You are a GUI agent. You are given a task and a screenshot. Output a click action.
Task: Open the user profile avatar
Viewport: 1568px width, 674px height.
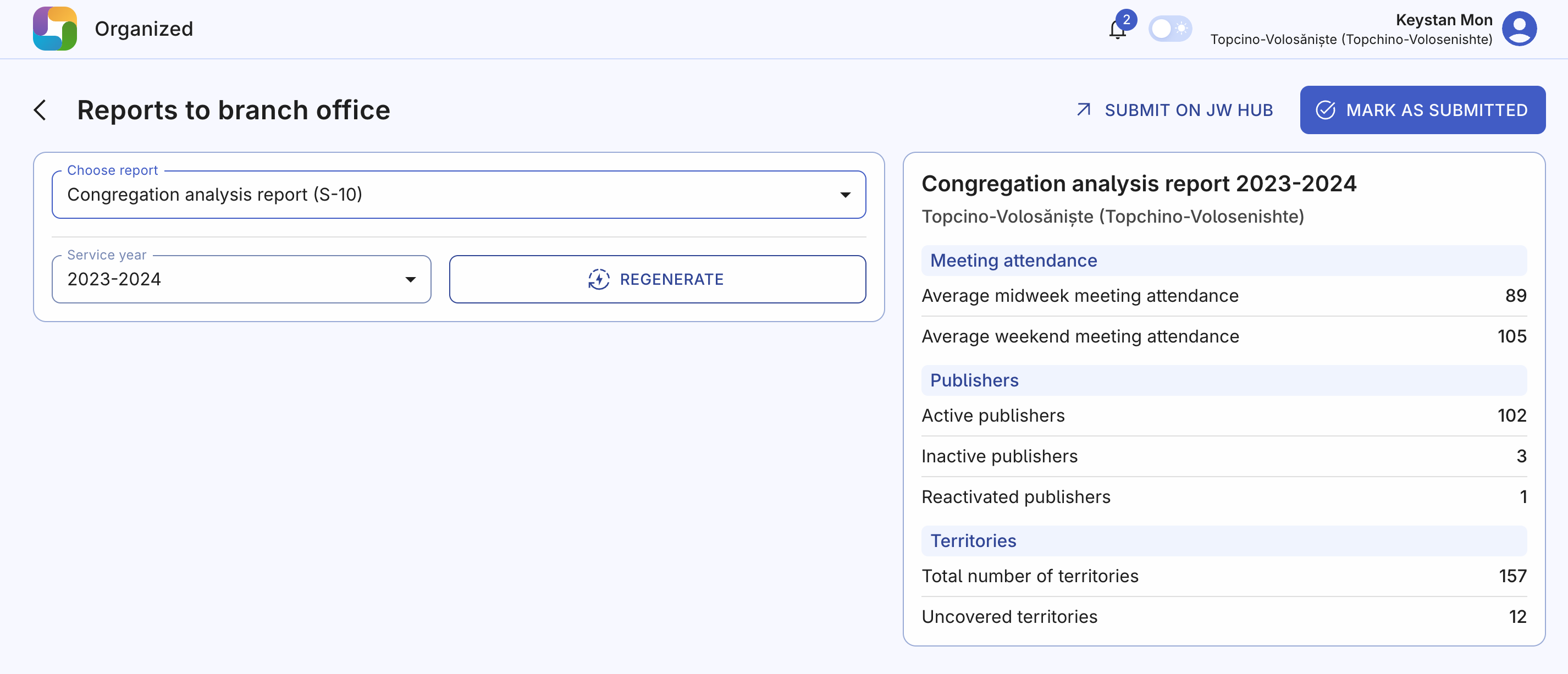(x=1519, y=29)
